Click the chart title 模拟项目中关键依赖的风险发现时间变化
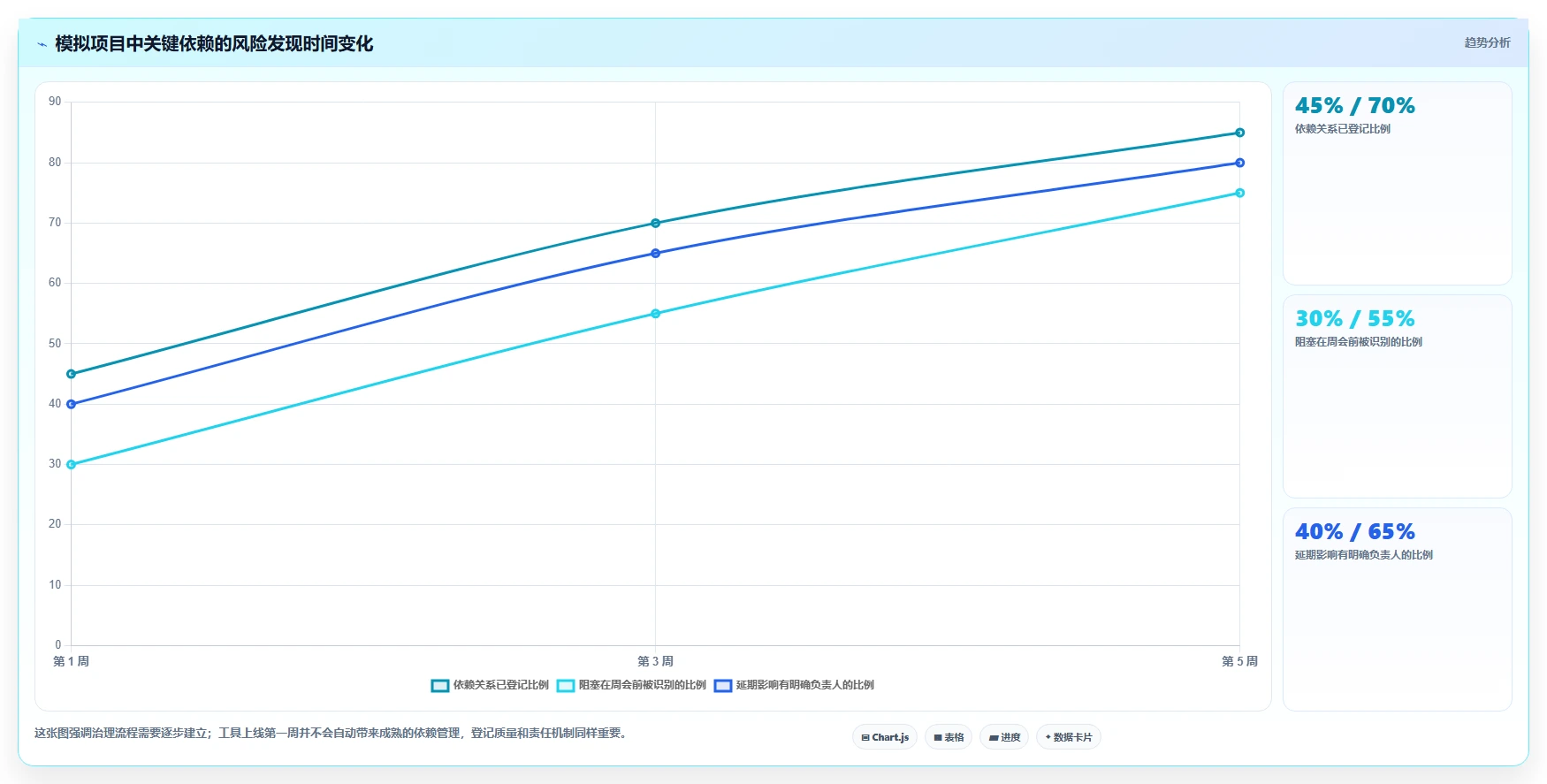This screenshot has height=784, width=1547. 214,44
